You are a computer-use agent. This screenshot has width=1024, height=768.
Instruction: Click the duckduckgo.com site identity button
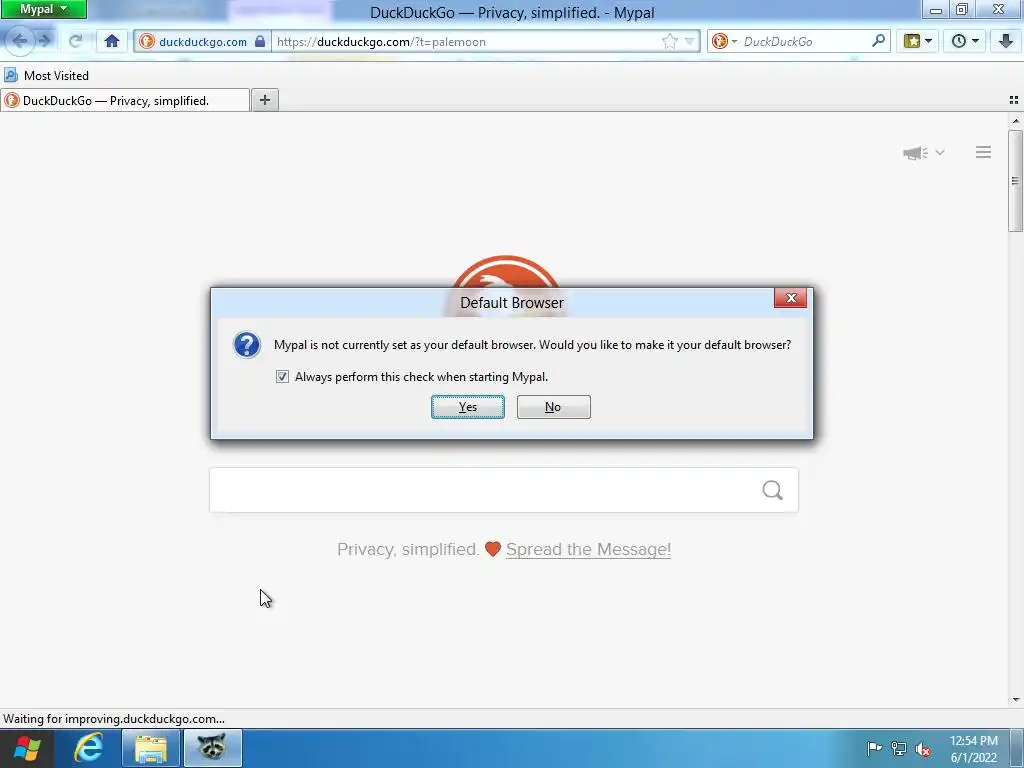202,42
